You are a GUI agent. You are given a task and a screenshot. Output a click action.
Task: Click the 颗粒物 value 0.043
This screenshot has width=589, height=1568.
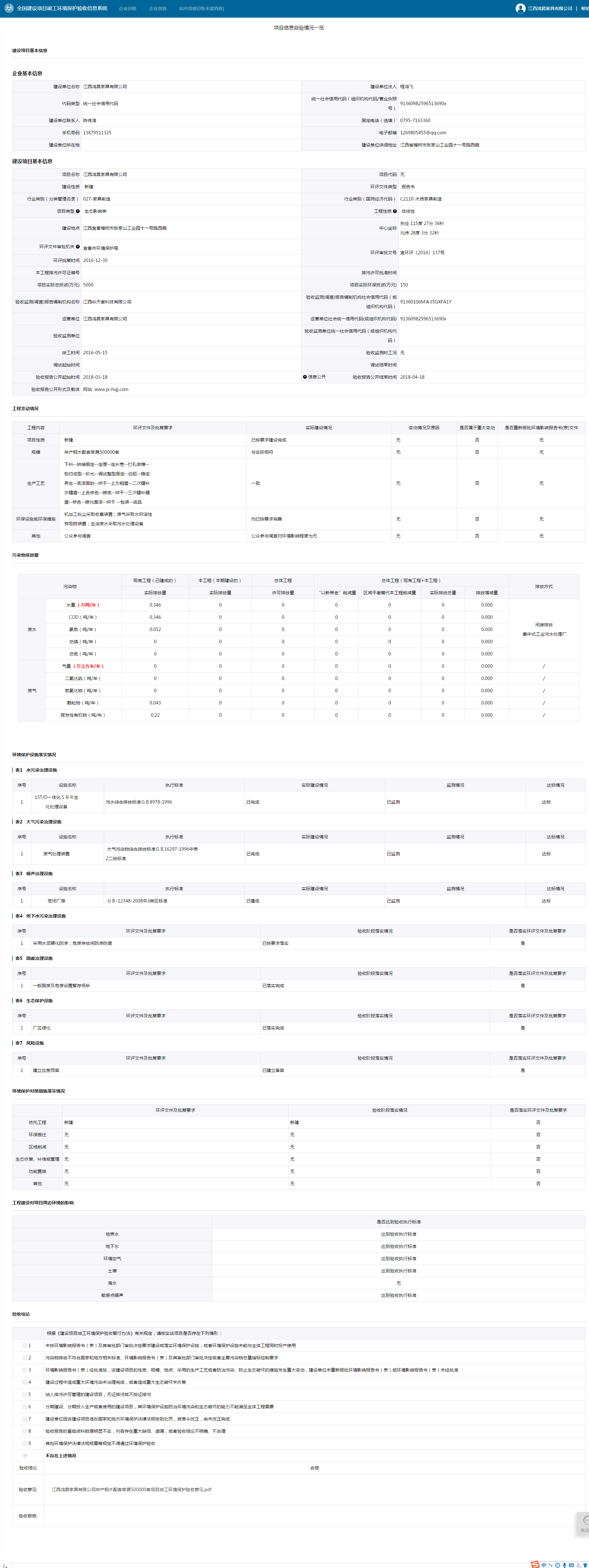click(x=155, y=703)
